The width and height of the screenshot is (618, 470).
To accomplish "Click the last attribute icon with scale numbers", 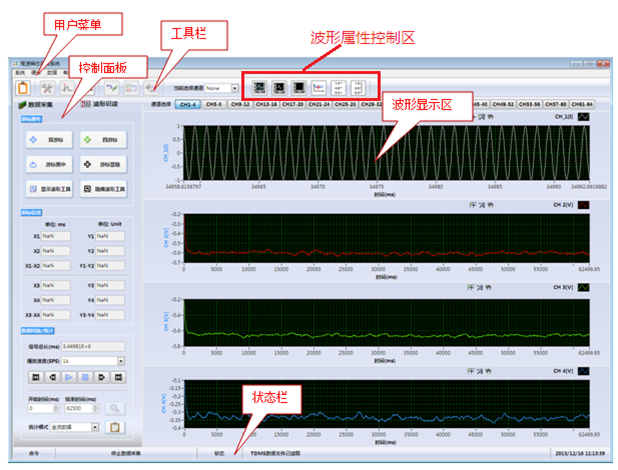I will pyautogui.click(x=358, y=87).
